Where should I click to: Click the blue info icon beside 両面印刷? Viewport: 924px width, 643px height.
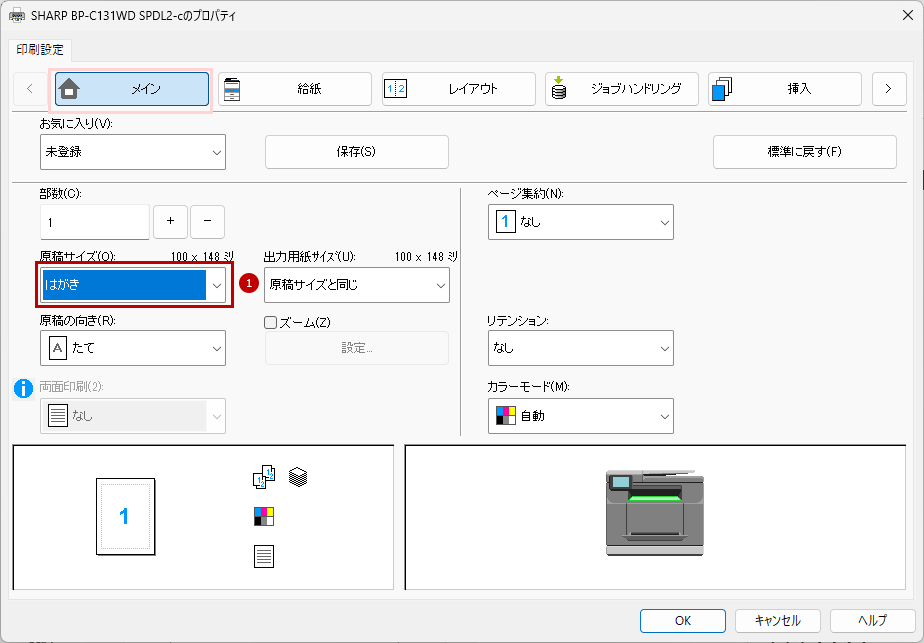coord(24,389)
